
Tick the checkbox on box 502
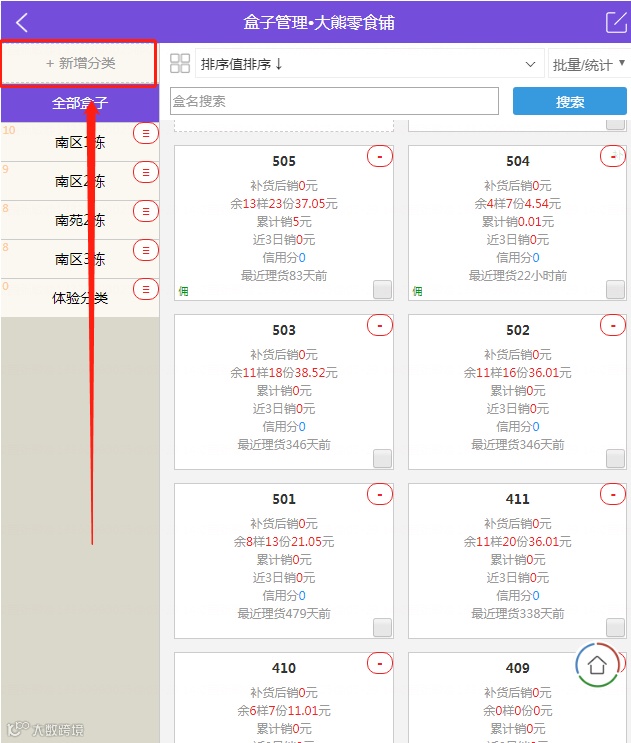(615, 459)
